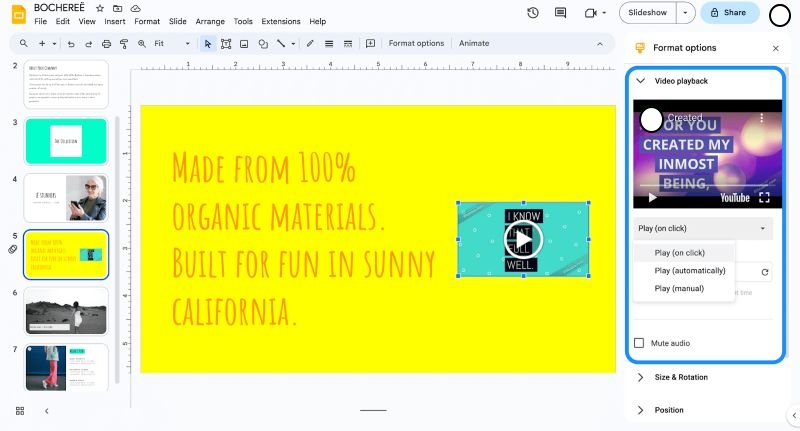Click the zoom magnifier tool
The image size is (800, 431).
[x=142, y=44]
